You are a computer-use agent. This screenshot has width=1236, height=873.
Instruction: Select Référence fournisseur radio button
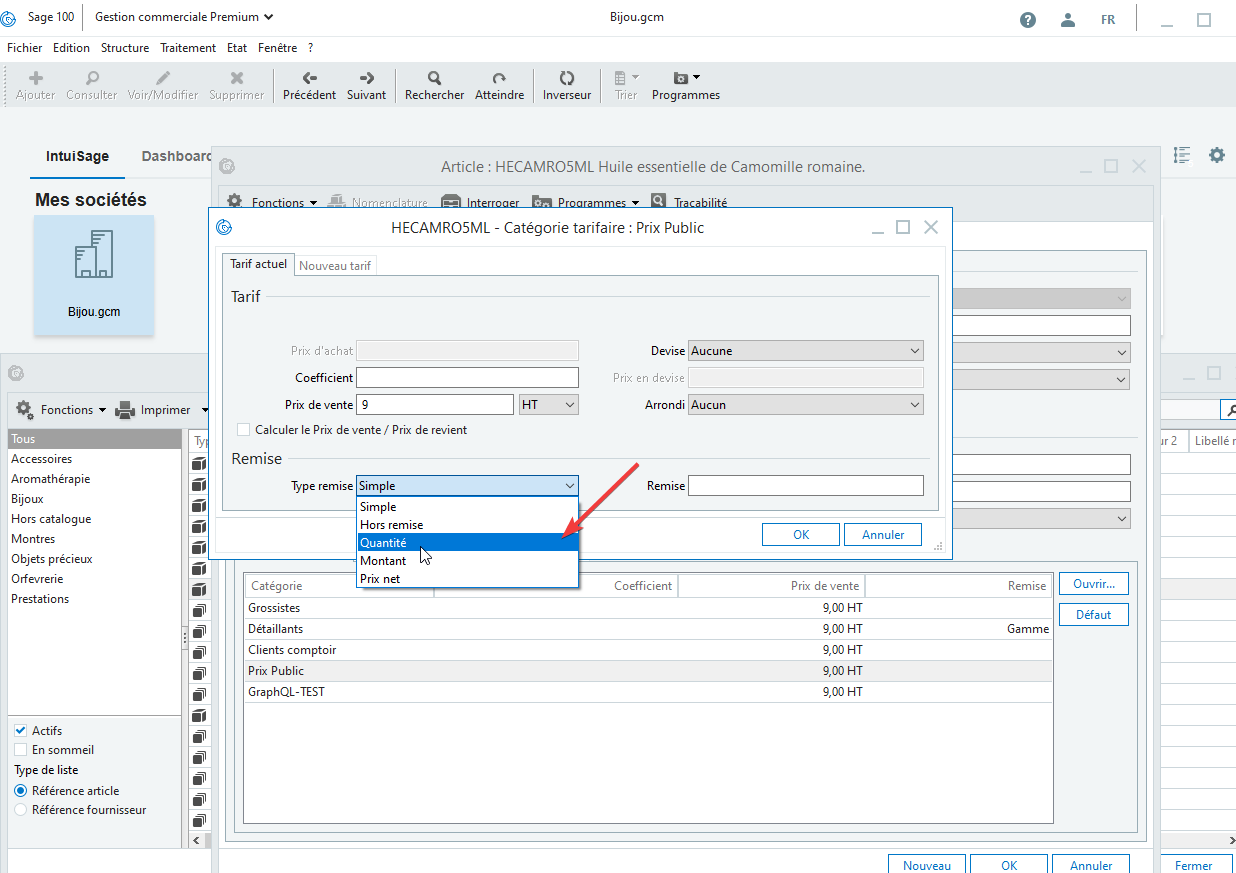tap(20, 810)
